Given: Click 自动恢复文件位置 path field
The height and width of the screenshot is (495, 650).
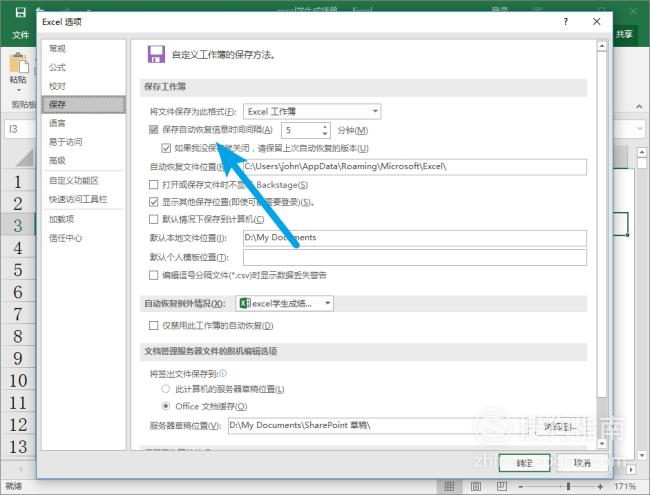Looking at the screenshot, I should [415, 167].
